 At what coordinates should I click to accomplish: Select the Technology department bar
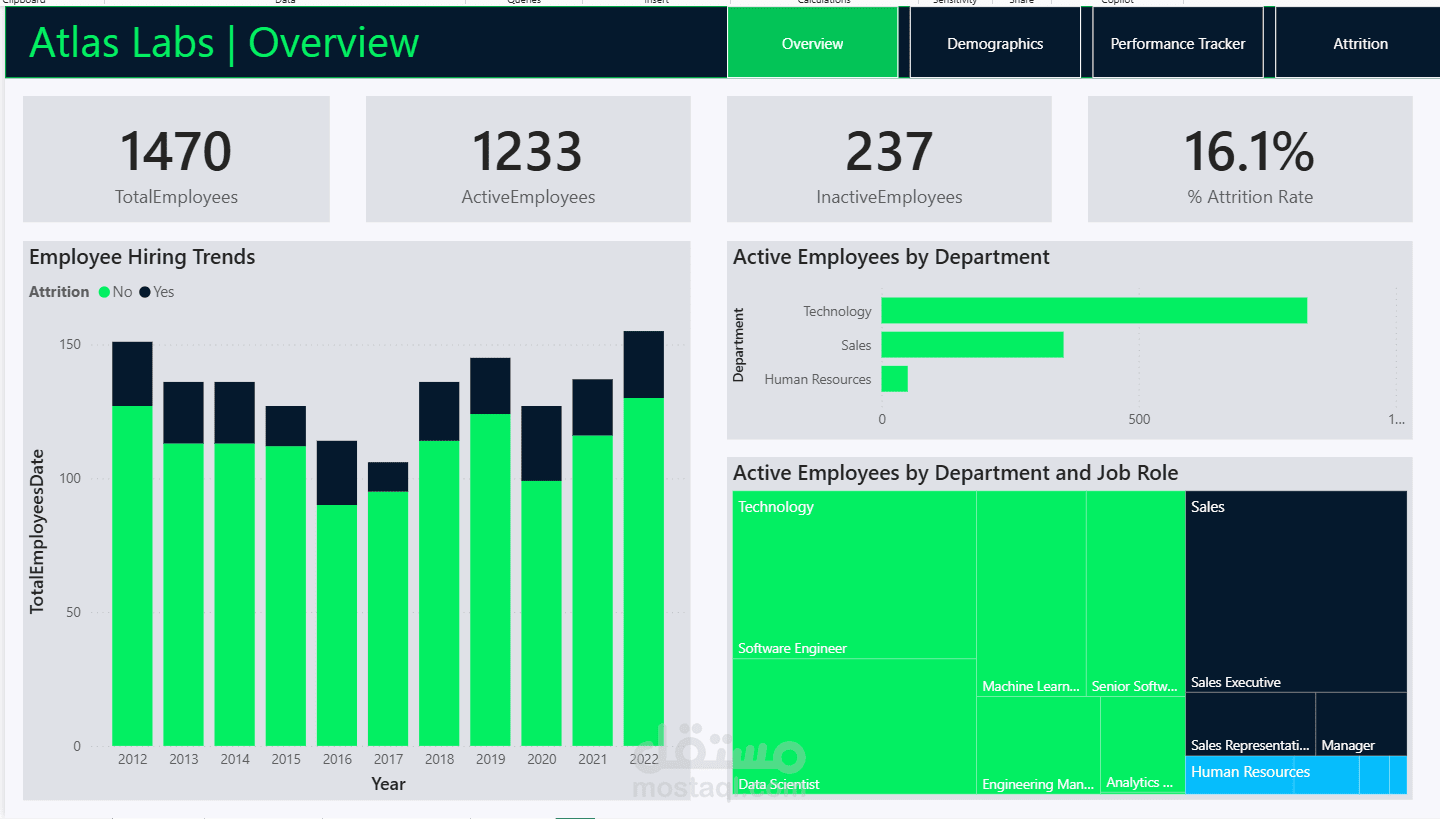1094,310
